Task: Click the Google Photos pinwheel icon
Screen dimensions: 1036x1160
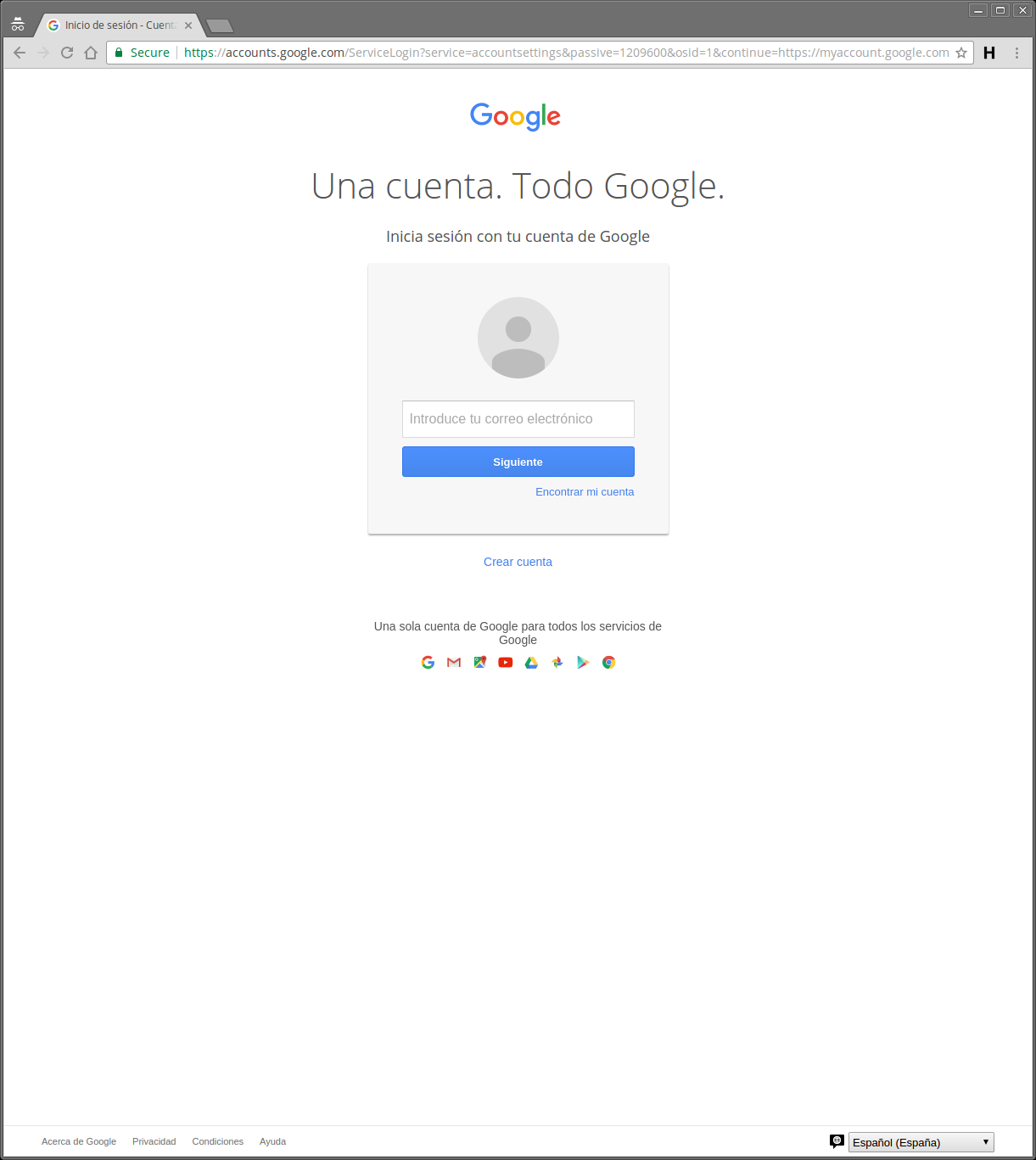Action: point(557,663)
